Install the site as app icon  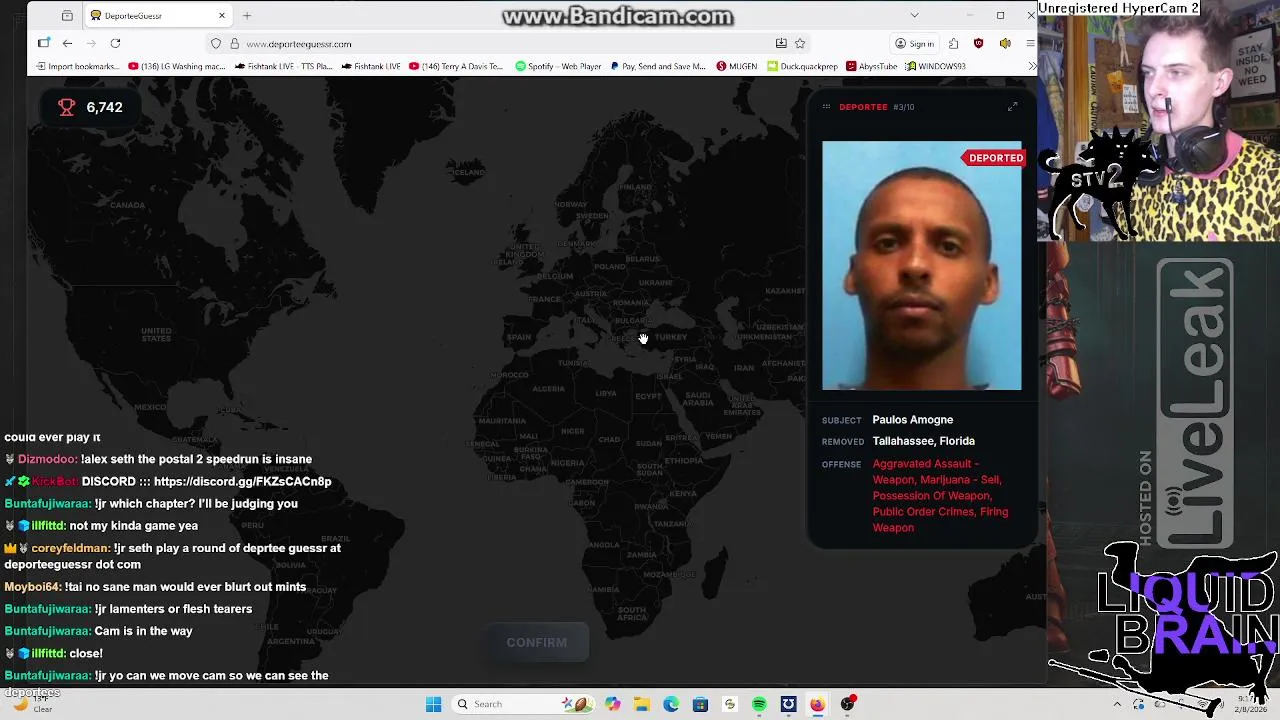pos(781,44)
